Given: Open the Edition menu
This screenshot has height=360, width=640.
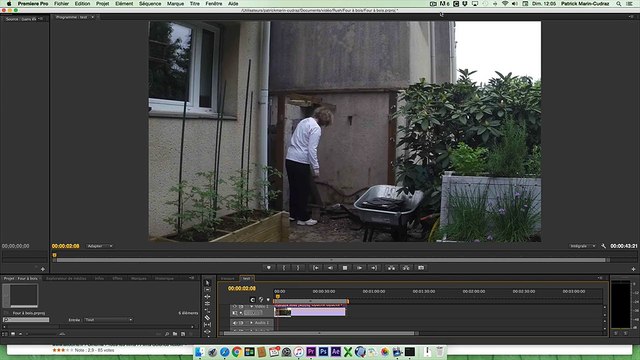Looking at the screenshot, I should (x=82, y=3).
